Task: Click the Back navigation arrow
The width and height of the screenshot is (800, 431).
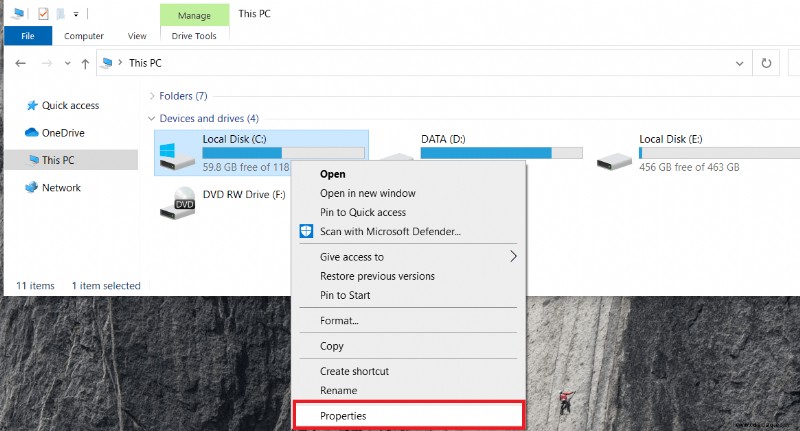Action: [20, 63]
